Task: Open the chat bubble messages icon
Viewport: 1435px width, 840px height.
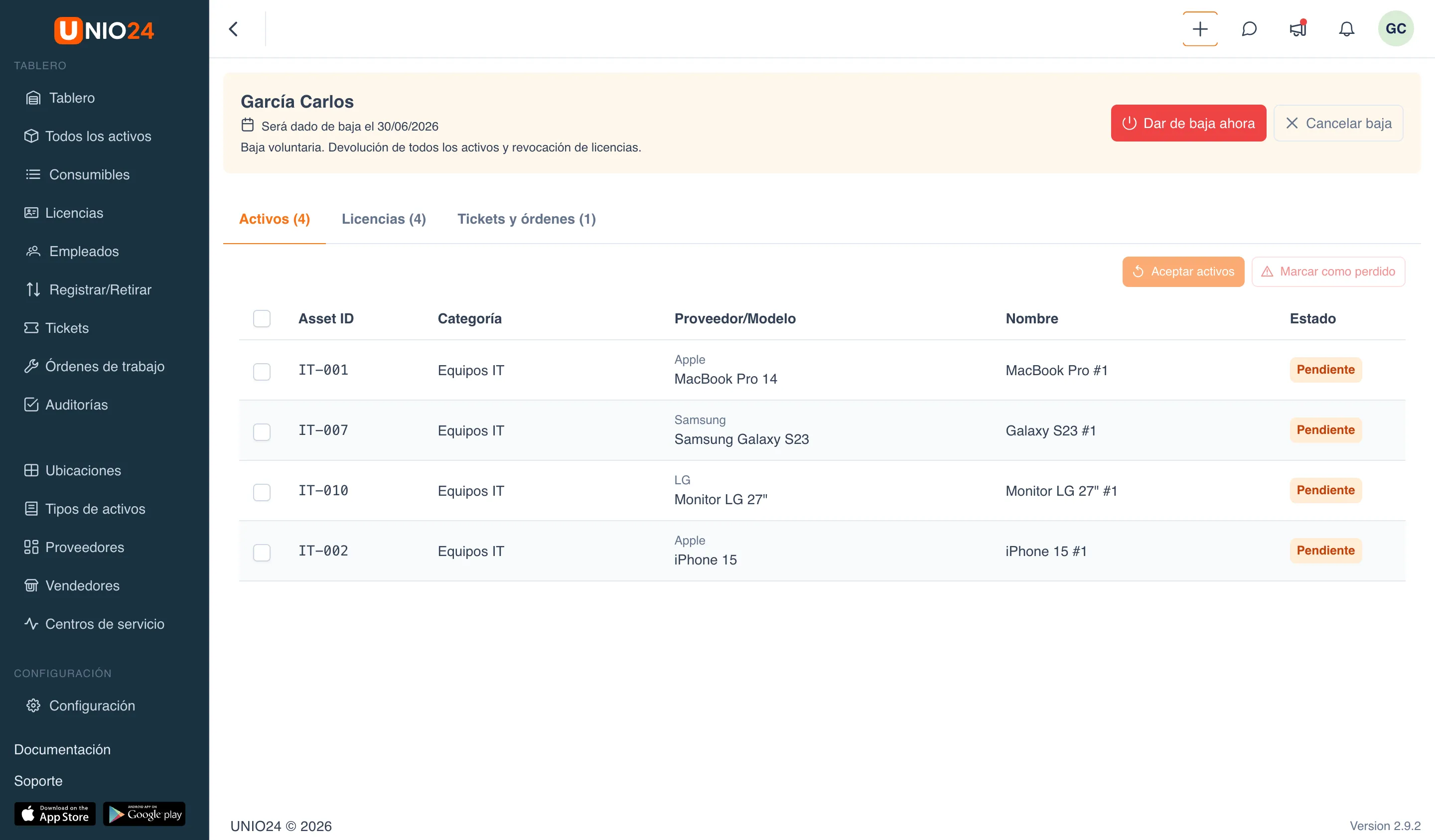Action: coord(1249,29)
